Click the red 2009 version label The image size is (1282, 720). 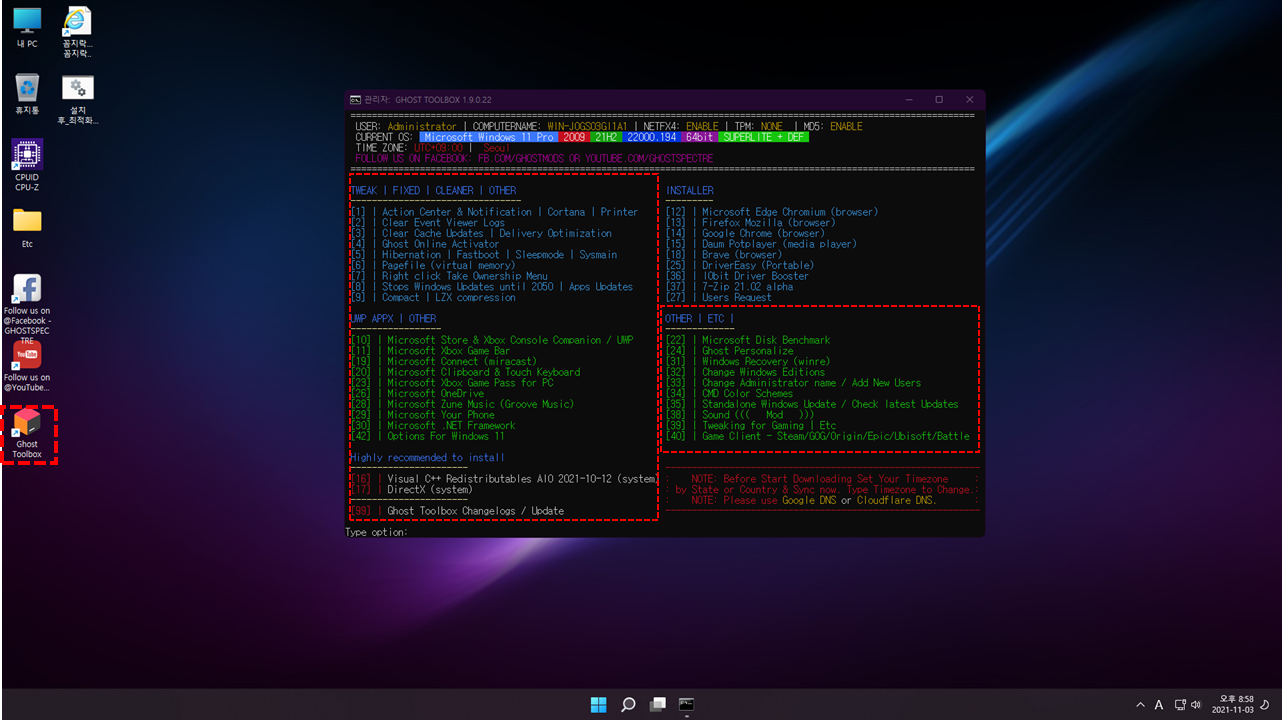573,136
